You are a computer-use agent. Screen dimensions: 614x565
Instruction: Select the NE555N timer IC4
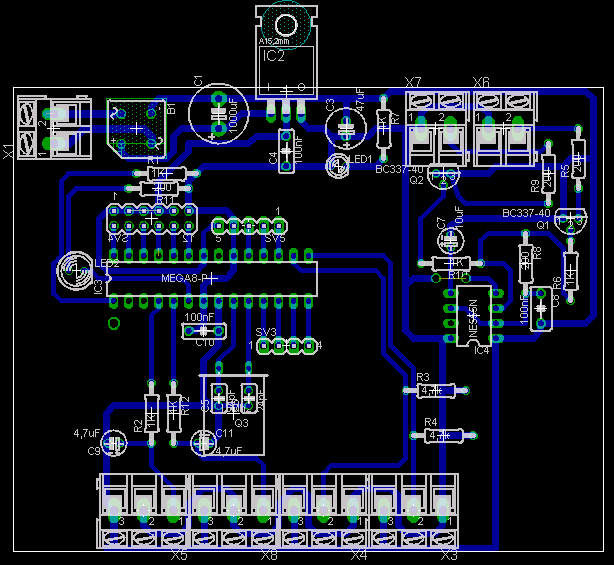coord(474,316)
